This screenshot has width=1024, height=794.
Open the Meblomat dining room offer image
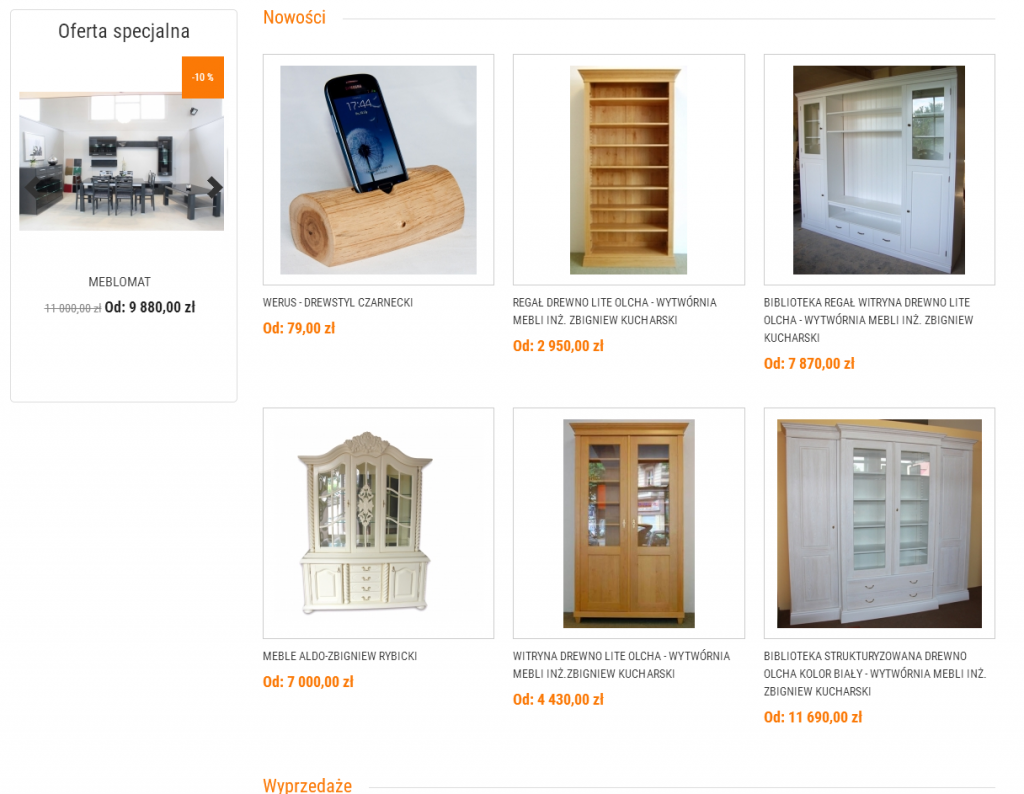pyautogui.click(x=121, y=161)
